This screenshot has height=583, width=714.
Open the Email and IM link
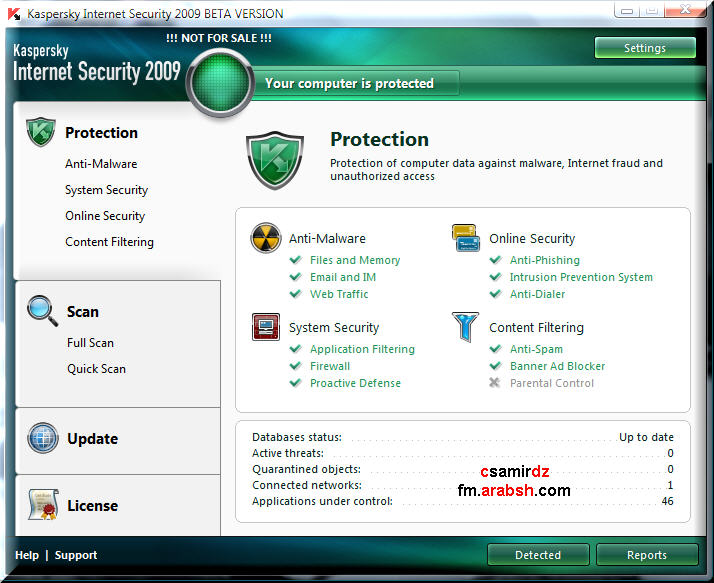pos(343,277)
